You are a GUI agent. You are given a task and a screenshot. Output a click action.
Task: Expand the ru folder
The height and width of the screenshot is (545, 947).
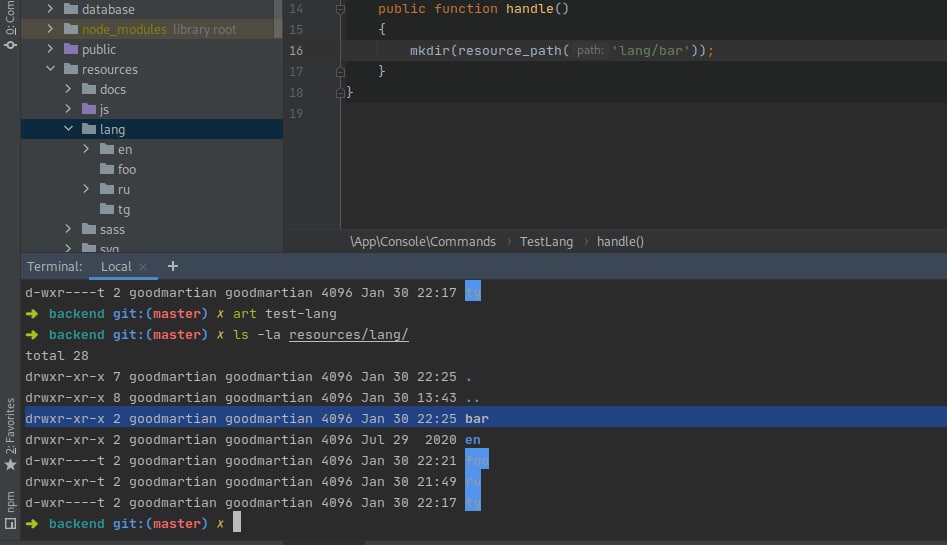pyautogui.click(x=86, y=189)
